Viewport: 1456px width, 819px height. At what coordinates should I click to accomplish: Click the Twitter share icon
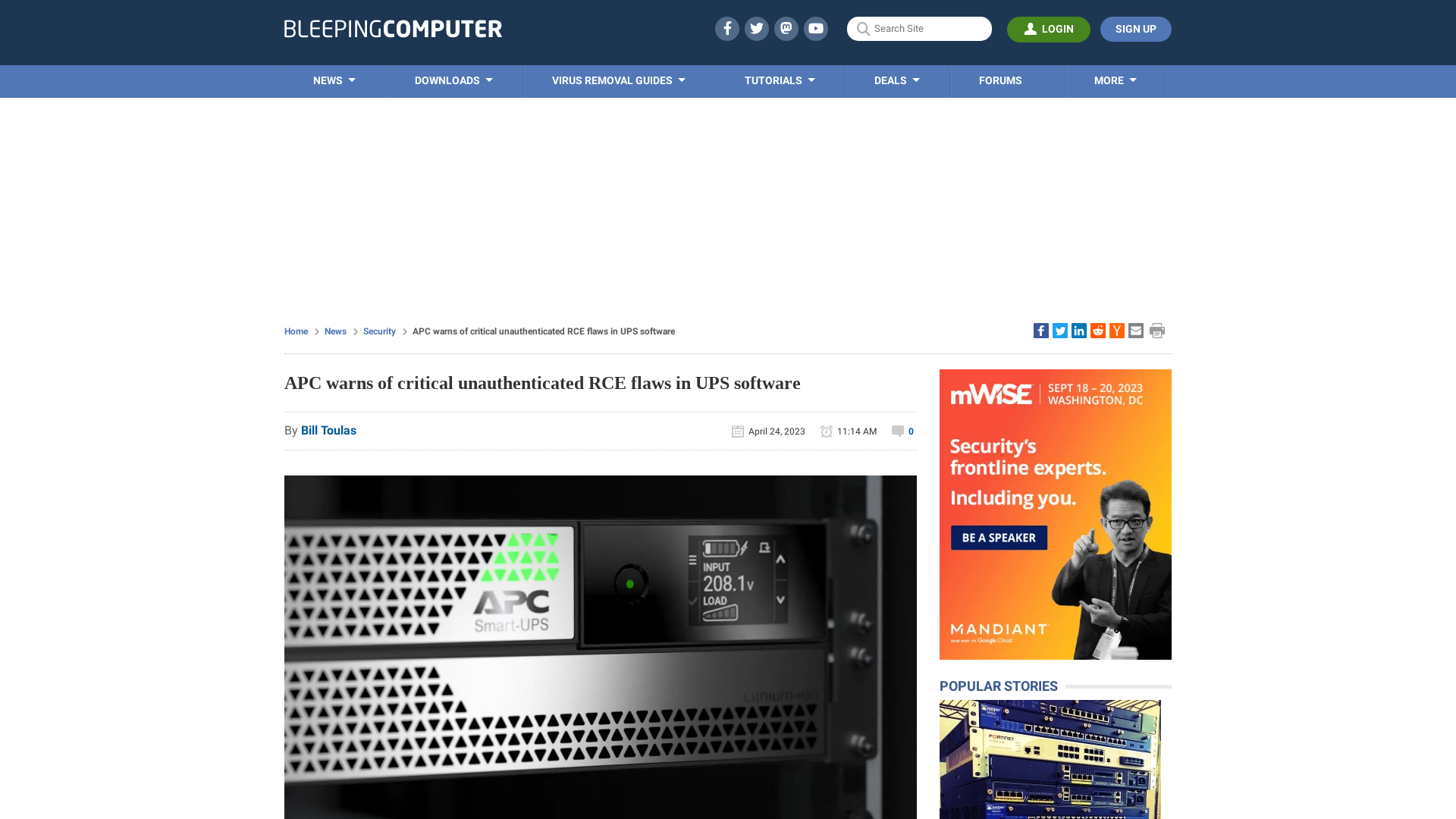coord(1060,330)
